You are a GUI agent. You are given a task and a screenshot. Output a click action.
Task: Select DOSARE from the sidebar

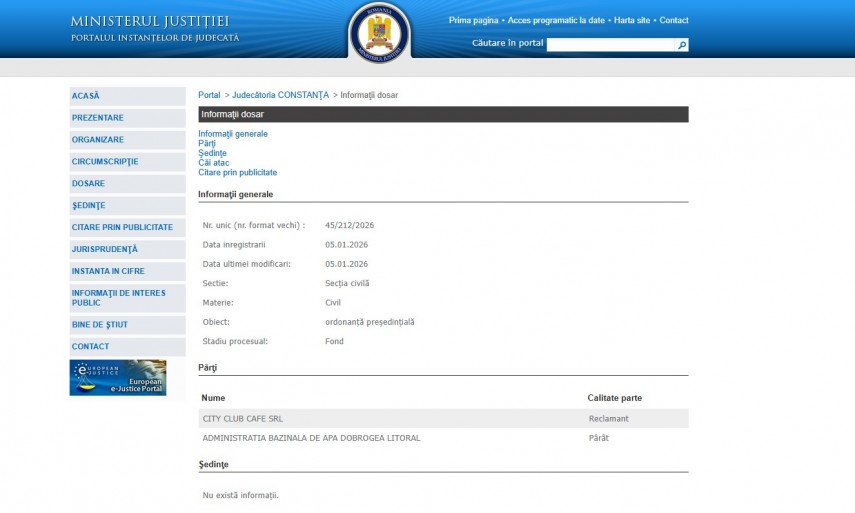coord(88,184)
